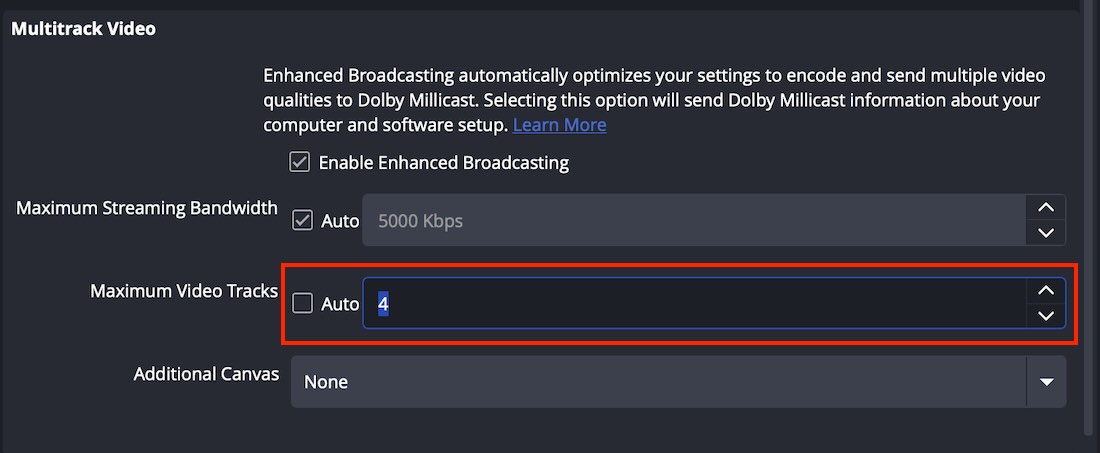This screenshot has width=1100, height=453.
Task: Click the Multitrack Video section heading
Action: (83, 29)
